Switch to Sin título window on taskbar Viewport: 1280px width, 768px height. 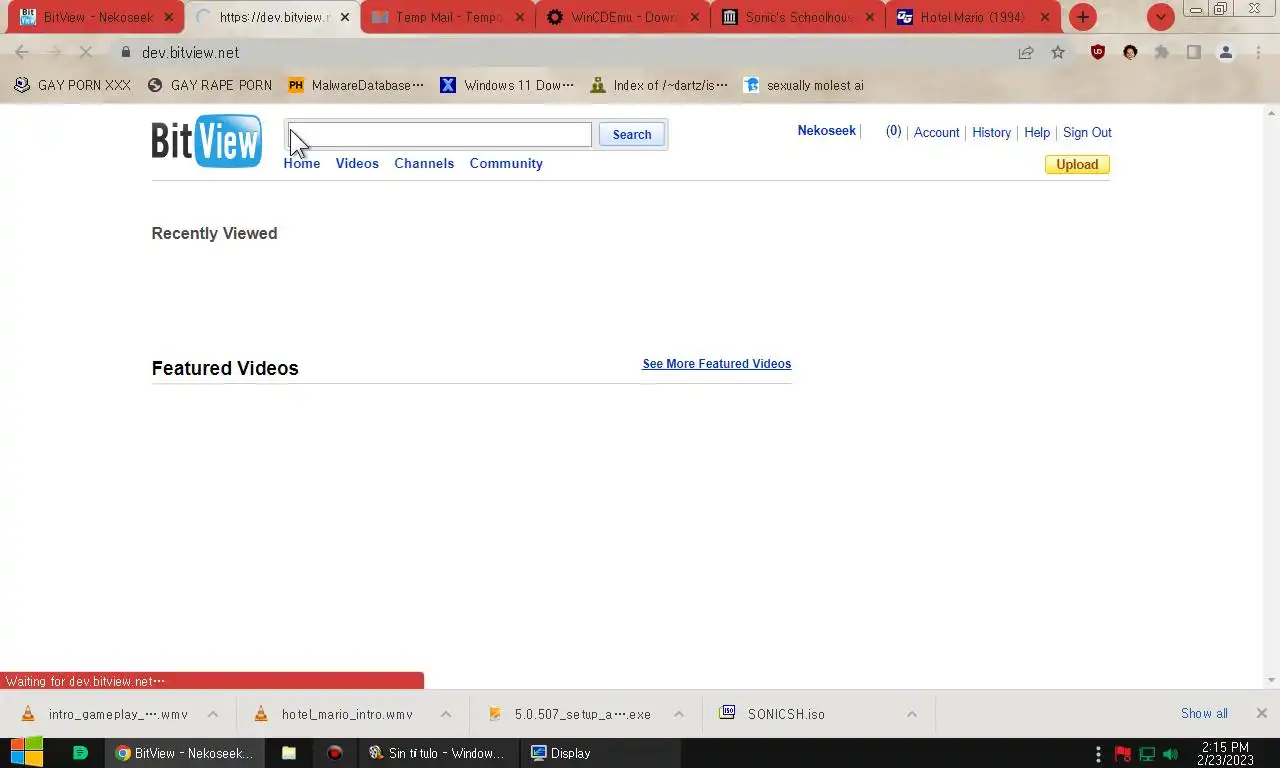coord(437,753)
